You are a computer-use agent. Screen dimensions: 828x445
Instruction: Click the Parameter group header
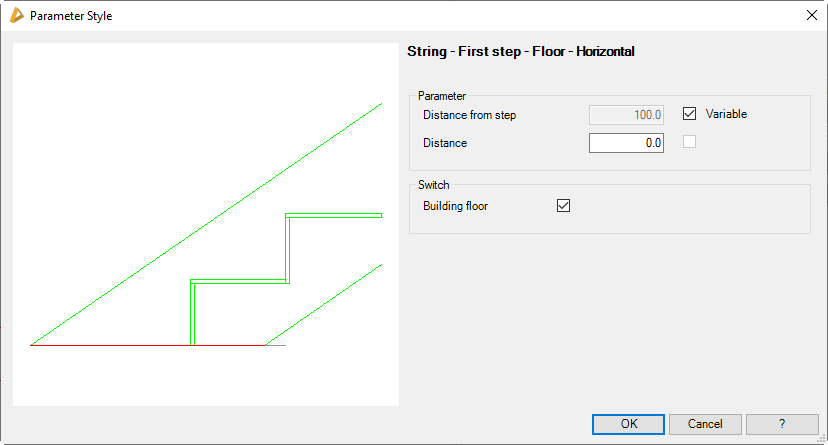click(x=442, y=96)
